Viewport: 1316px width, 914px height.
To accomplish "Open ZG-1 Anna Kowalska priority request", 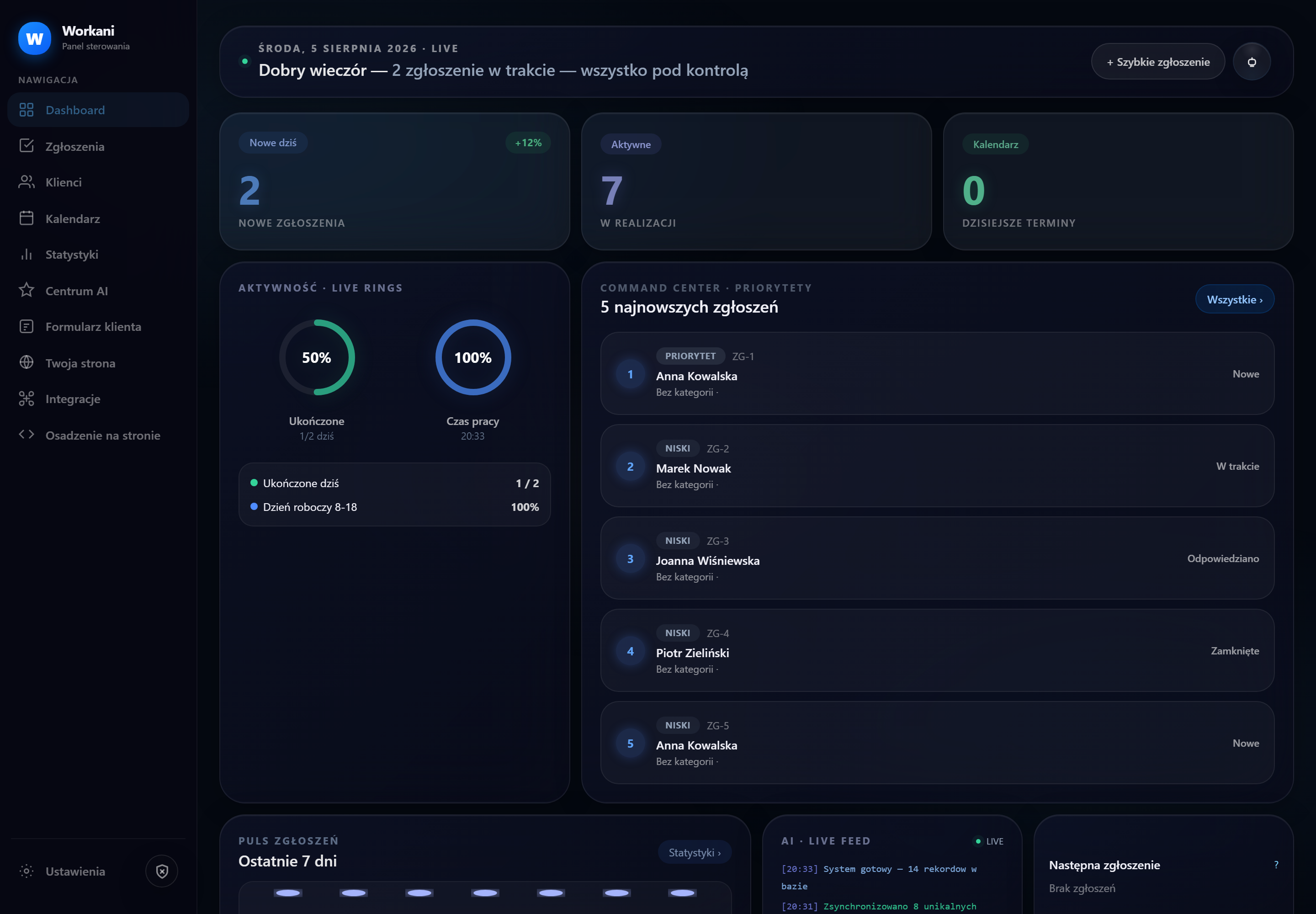I will click(x=937, y=373).
